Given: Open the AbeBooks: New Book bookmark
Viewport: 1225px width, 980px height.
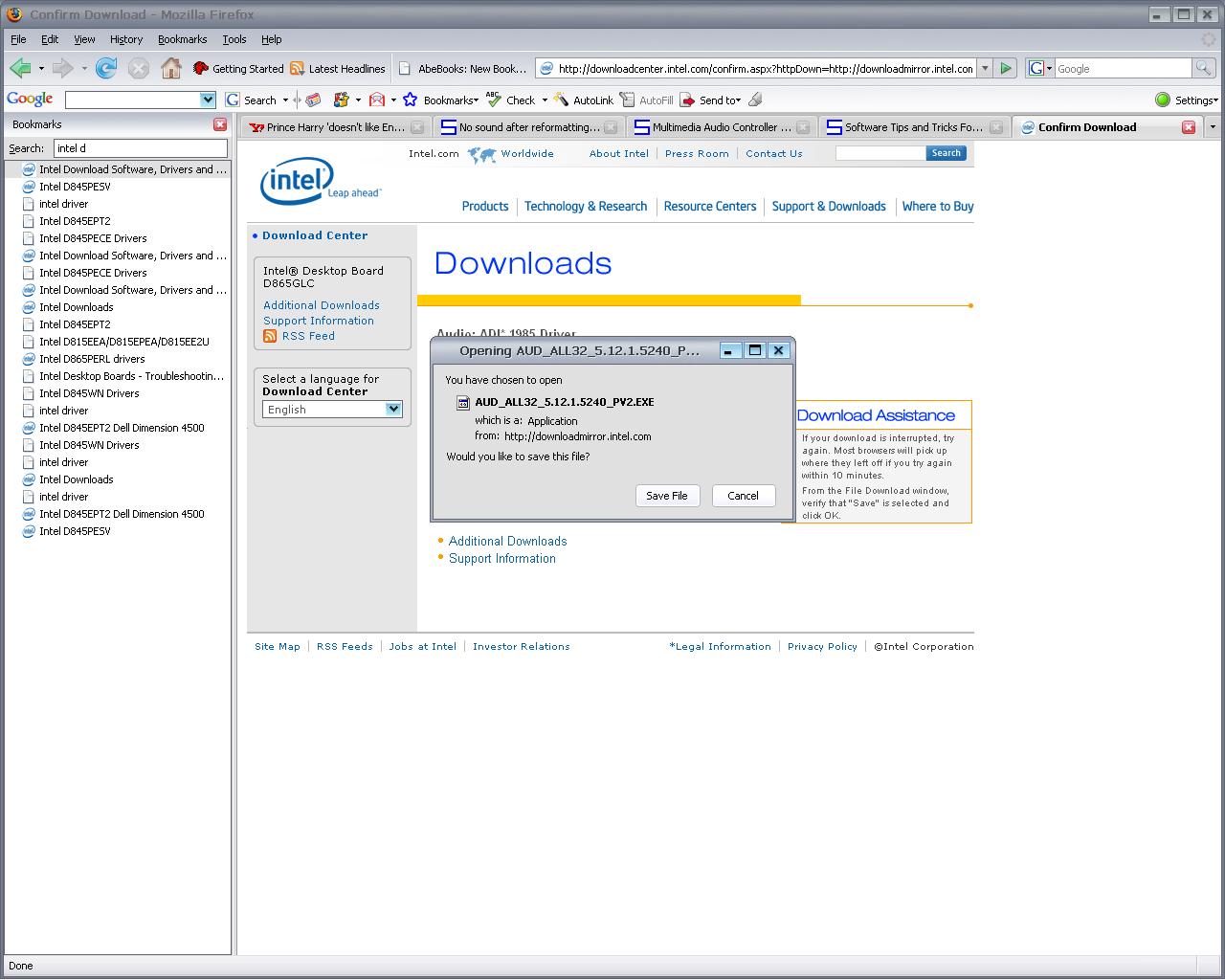Looking at the screenshot, I should [x=463, y=69].
